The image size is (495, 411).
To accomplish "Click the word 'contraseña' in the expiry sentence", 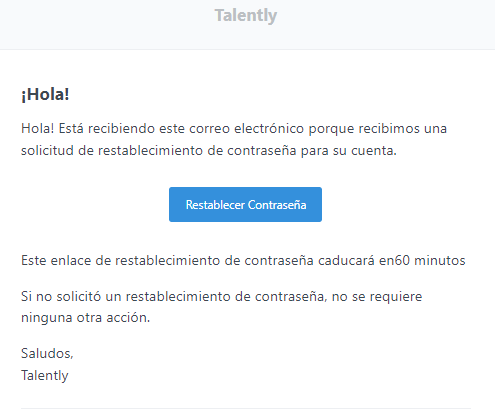I will point(279,260).
